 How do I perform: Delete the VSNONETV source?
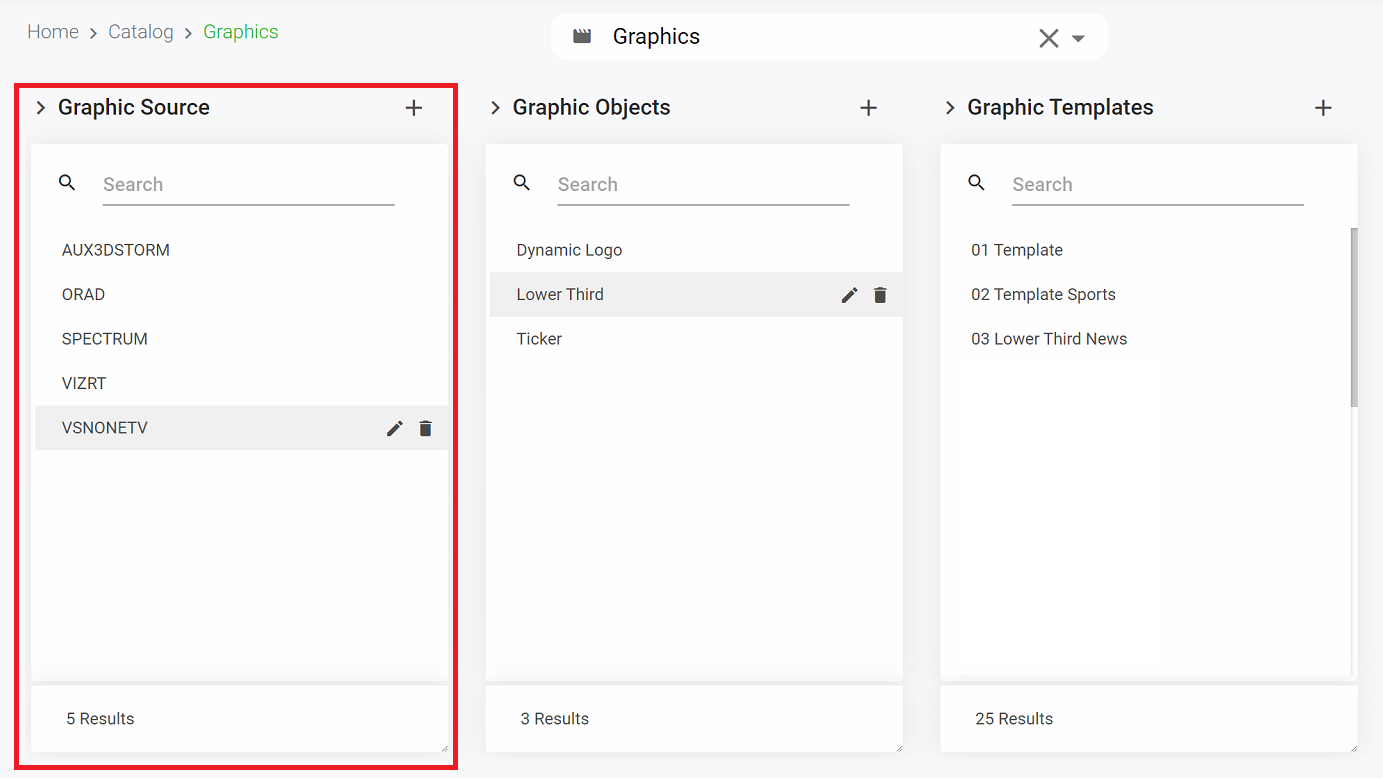point(426,428)
